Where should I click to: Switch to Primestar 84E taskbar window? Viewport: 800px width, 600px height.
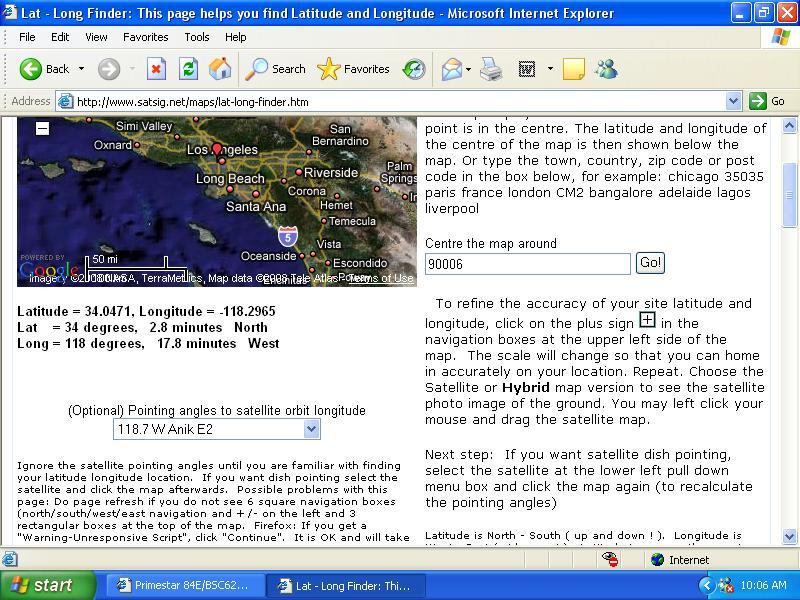[186, 586]
